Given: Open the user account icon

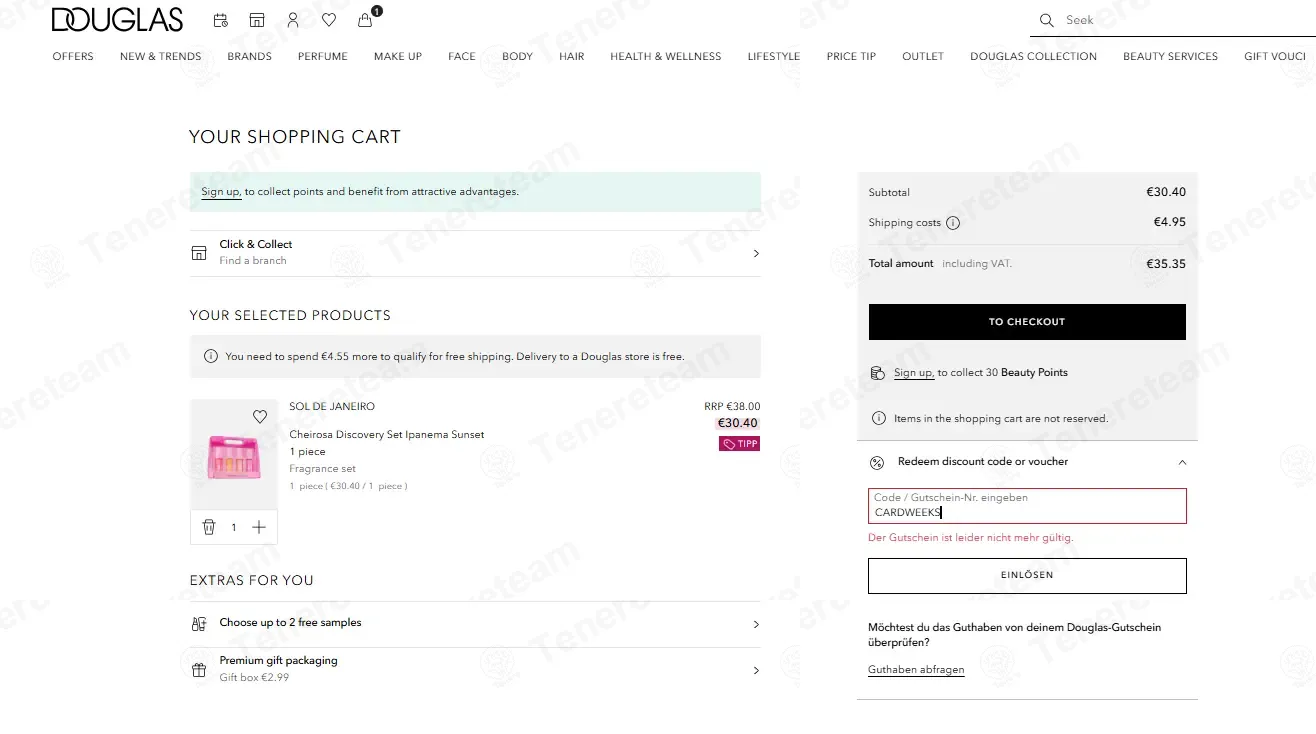Looking at the screenshot, I should click(293, 20).
